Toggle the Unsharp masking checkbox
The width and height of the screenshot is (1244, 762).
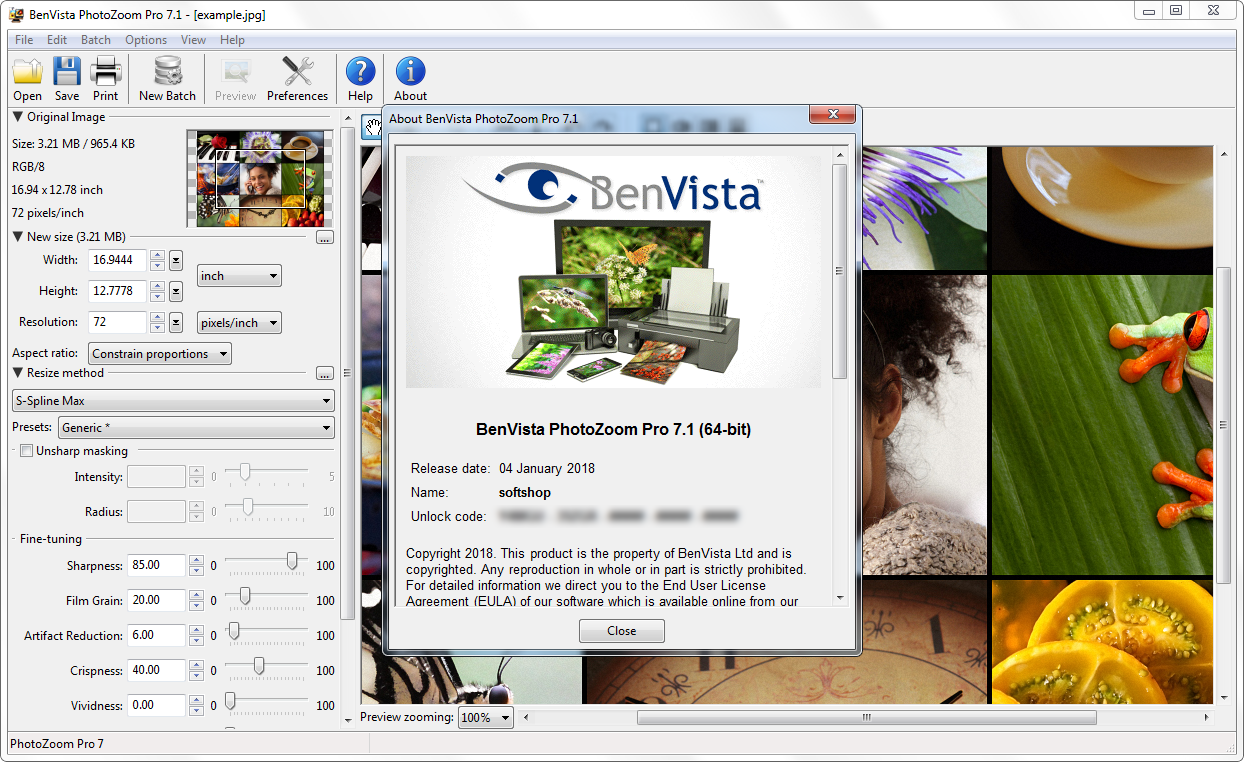[x=26, y=451]
